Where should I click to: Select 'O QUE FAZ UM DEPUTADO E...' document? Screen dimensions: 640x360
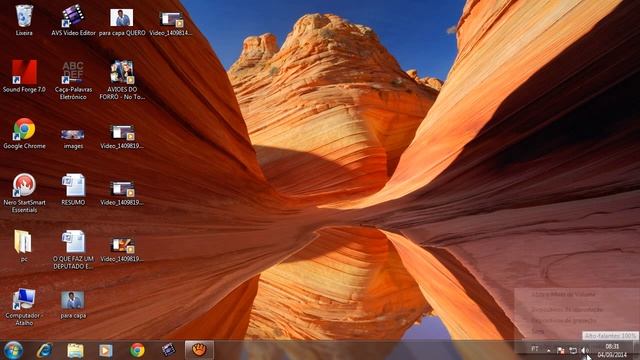73,249
